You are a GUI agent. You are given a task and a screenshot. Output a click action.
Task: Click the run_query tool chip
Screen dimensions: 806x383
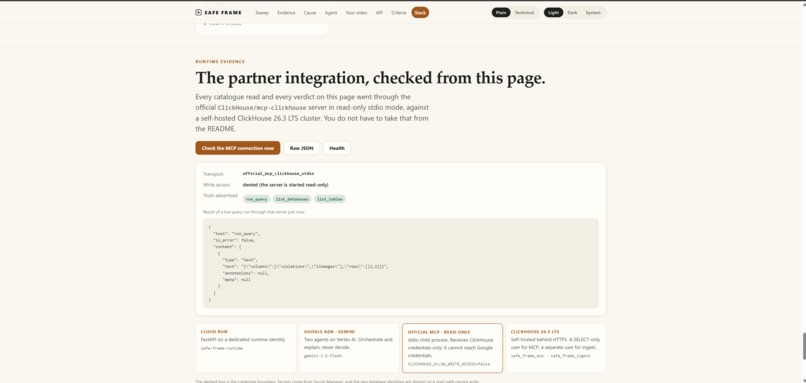[257, 199]
